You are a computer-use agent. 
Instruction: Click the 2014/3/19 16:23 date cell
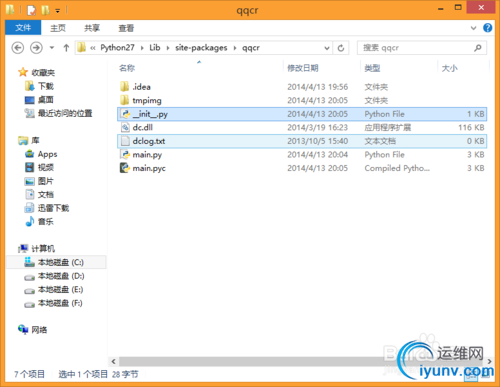pyautogui.click(x=317, y=127)
